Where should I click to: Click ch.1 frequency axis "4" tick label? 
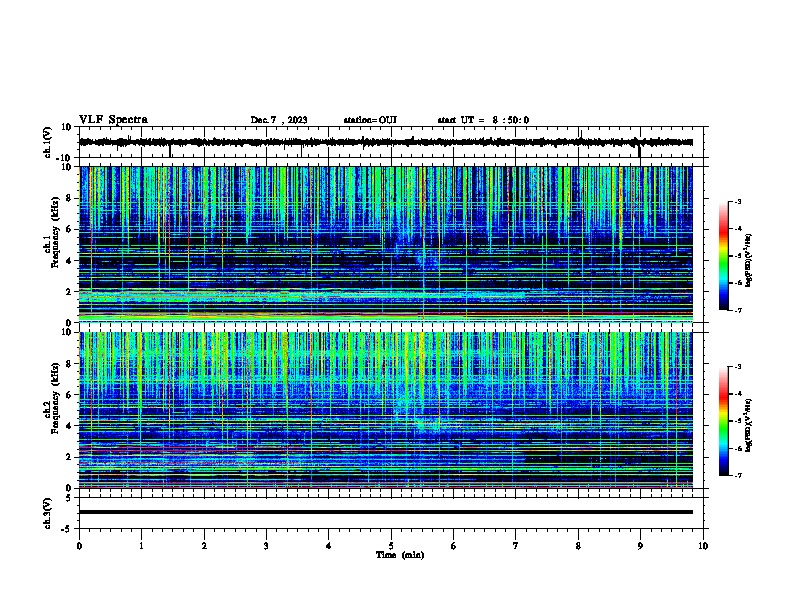pos(70,261)
